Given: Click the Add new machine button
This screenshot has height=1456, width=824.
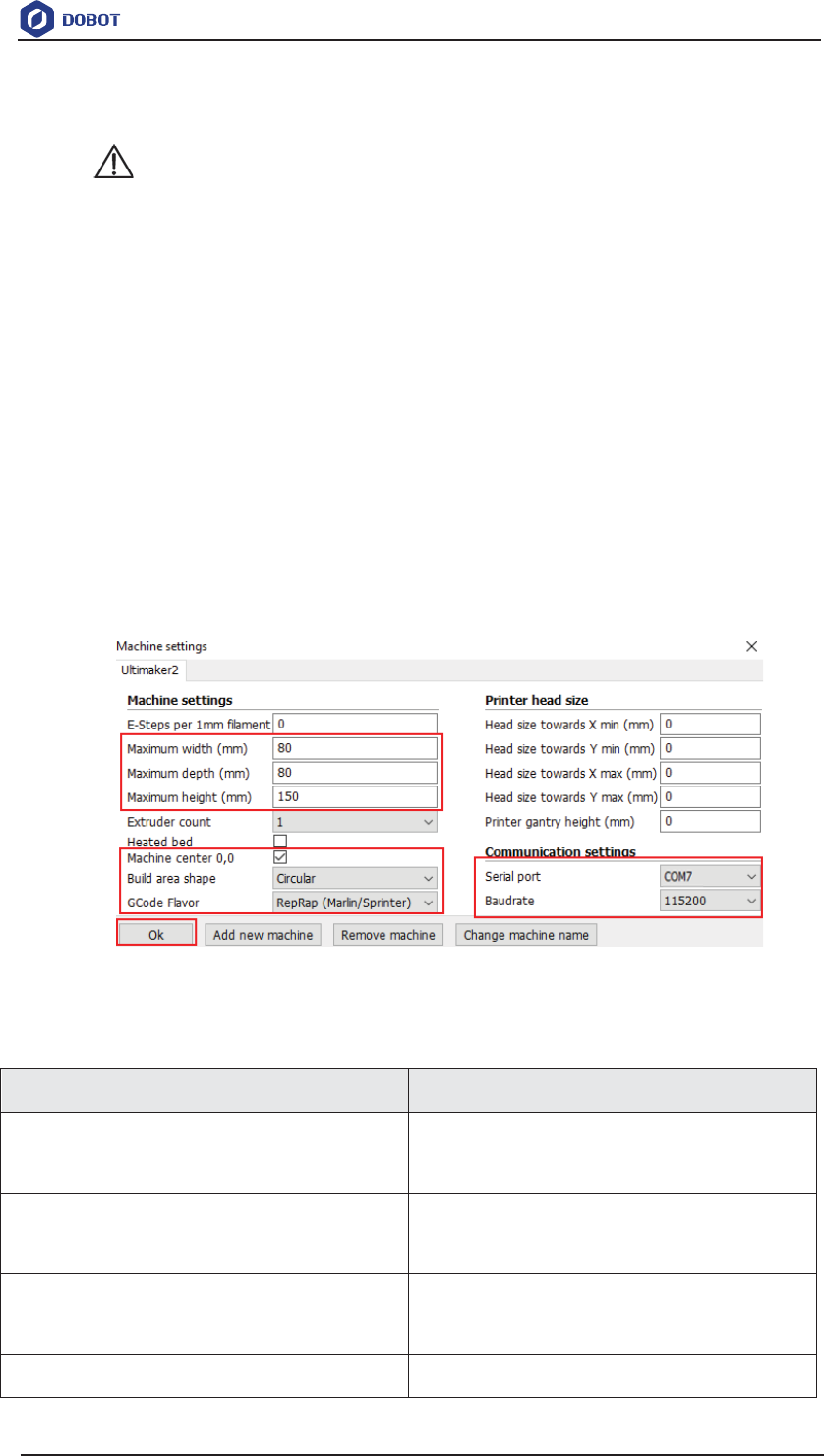Looking at the screenshot, I should click(x=264, y=934).
